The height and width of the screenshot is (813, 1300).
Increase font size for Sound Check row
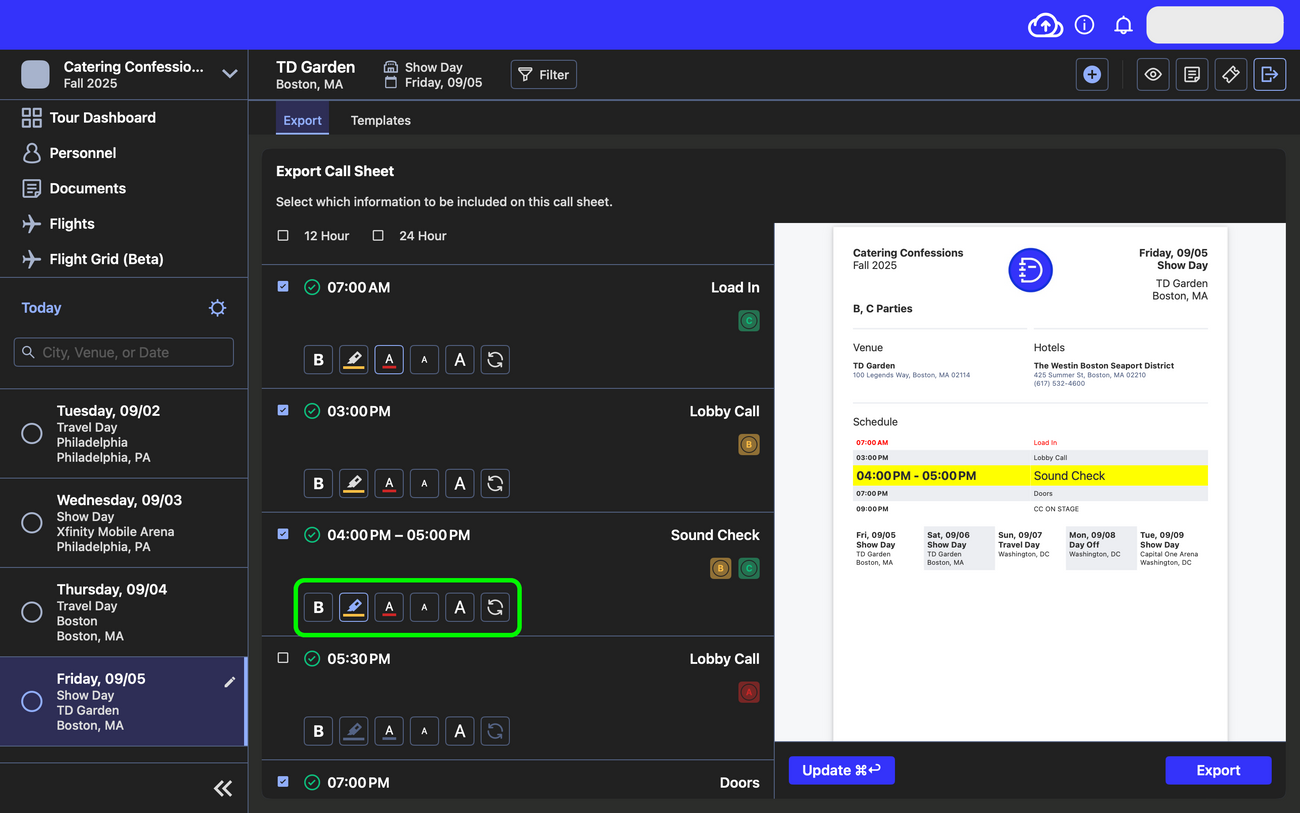click(x=460, y=607)
